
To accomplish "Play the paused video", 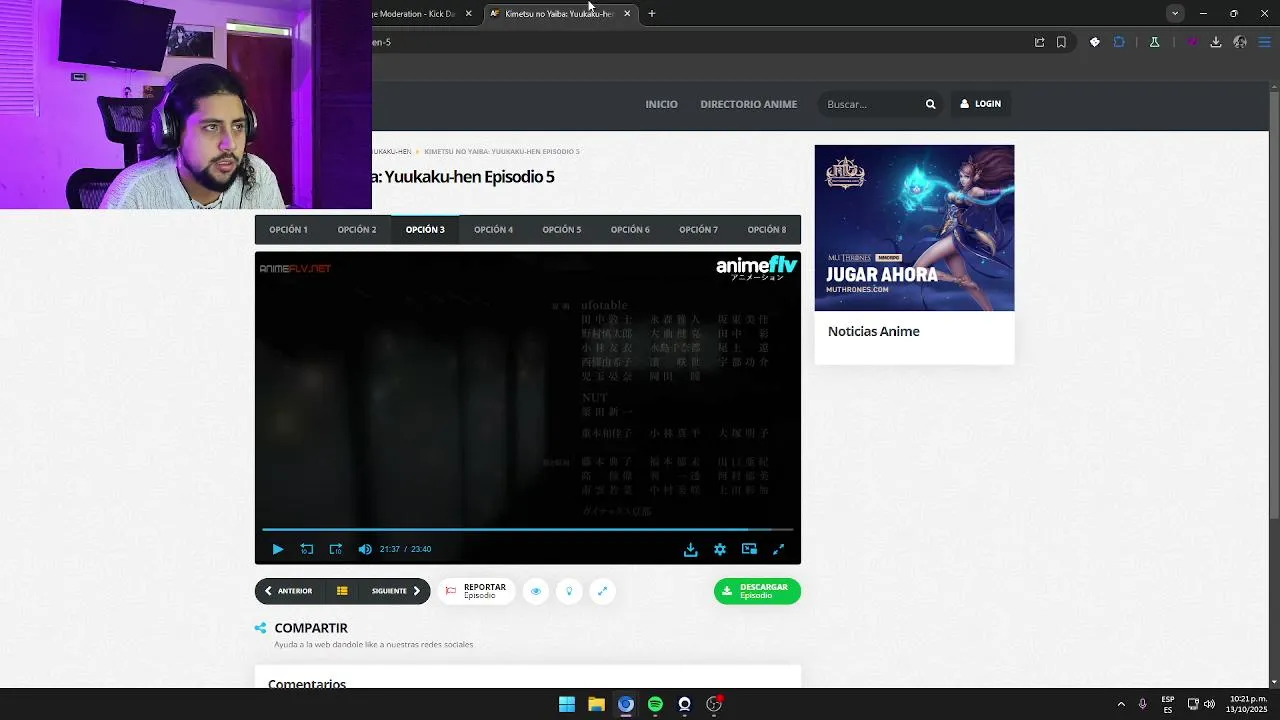I will coord(278,549).
